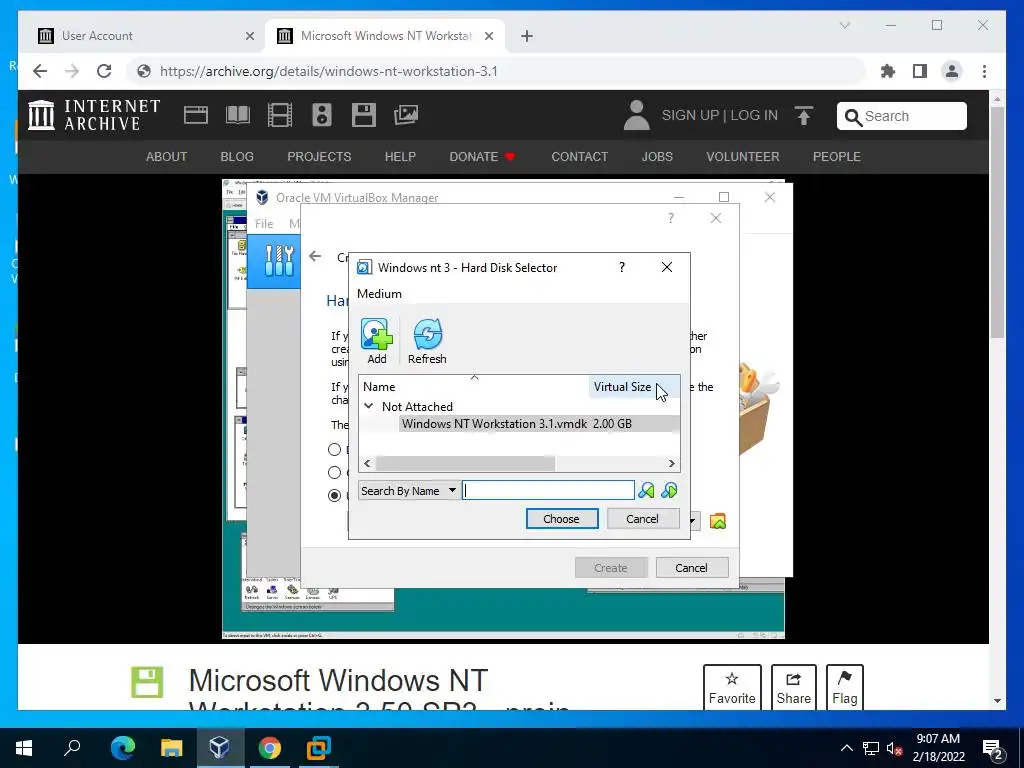Open the PROJECTS navigation item

click(319, 157)
